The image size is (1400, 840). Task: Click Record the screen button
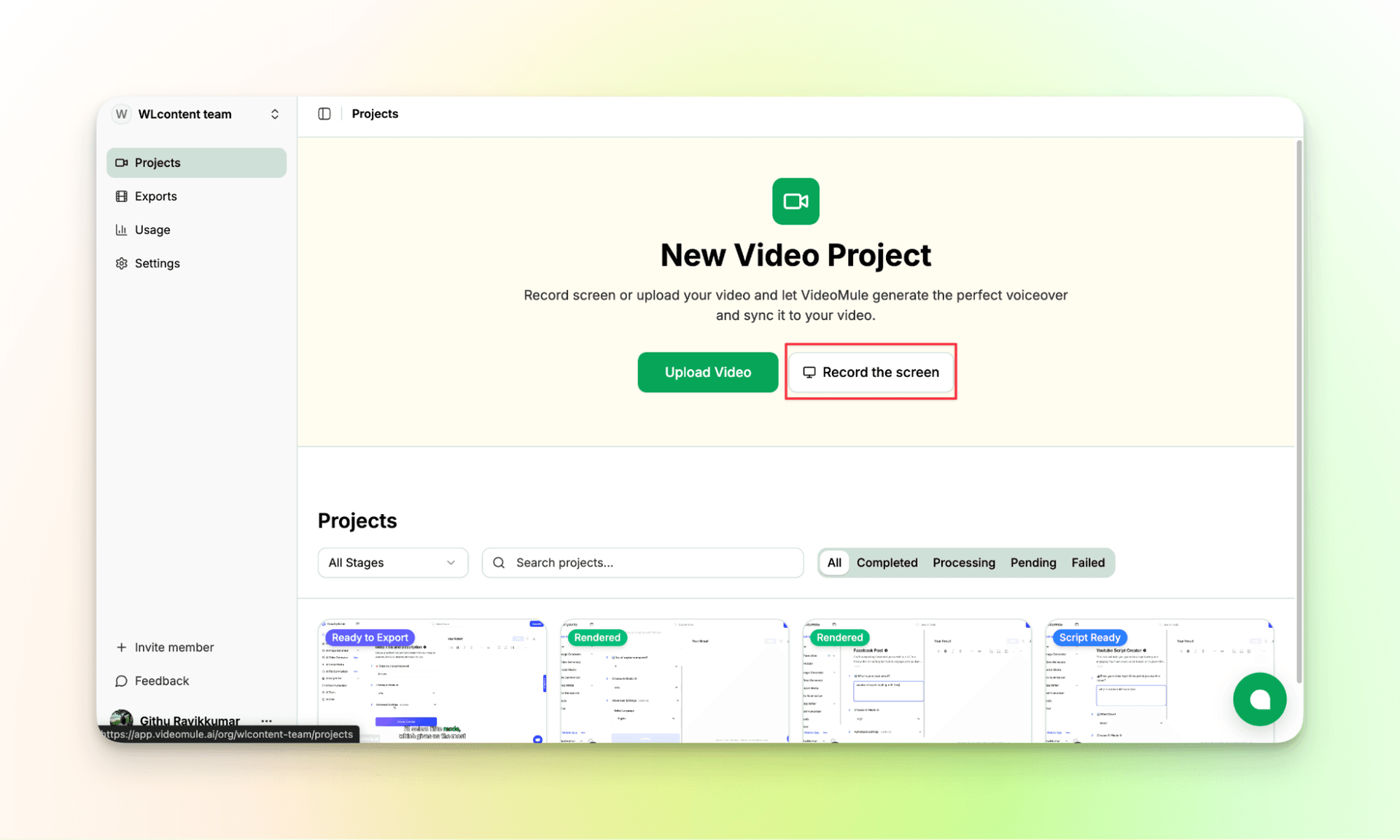[871, 372]
